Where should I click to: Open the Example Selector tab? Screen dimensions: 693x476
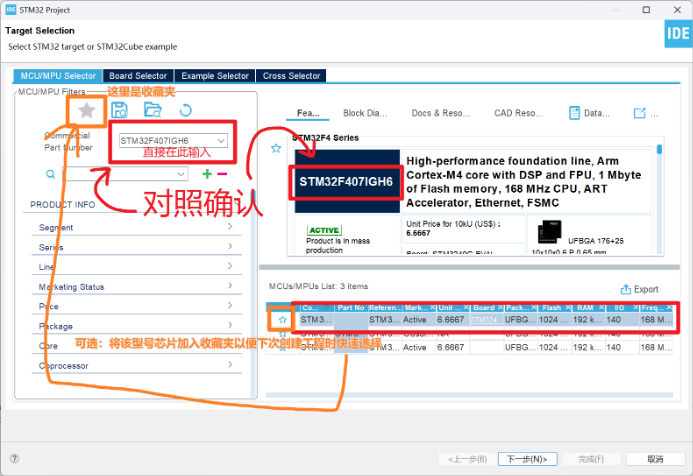tap(215, 76)
